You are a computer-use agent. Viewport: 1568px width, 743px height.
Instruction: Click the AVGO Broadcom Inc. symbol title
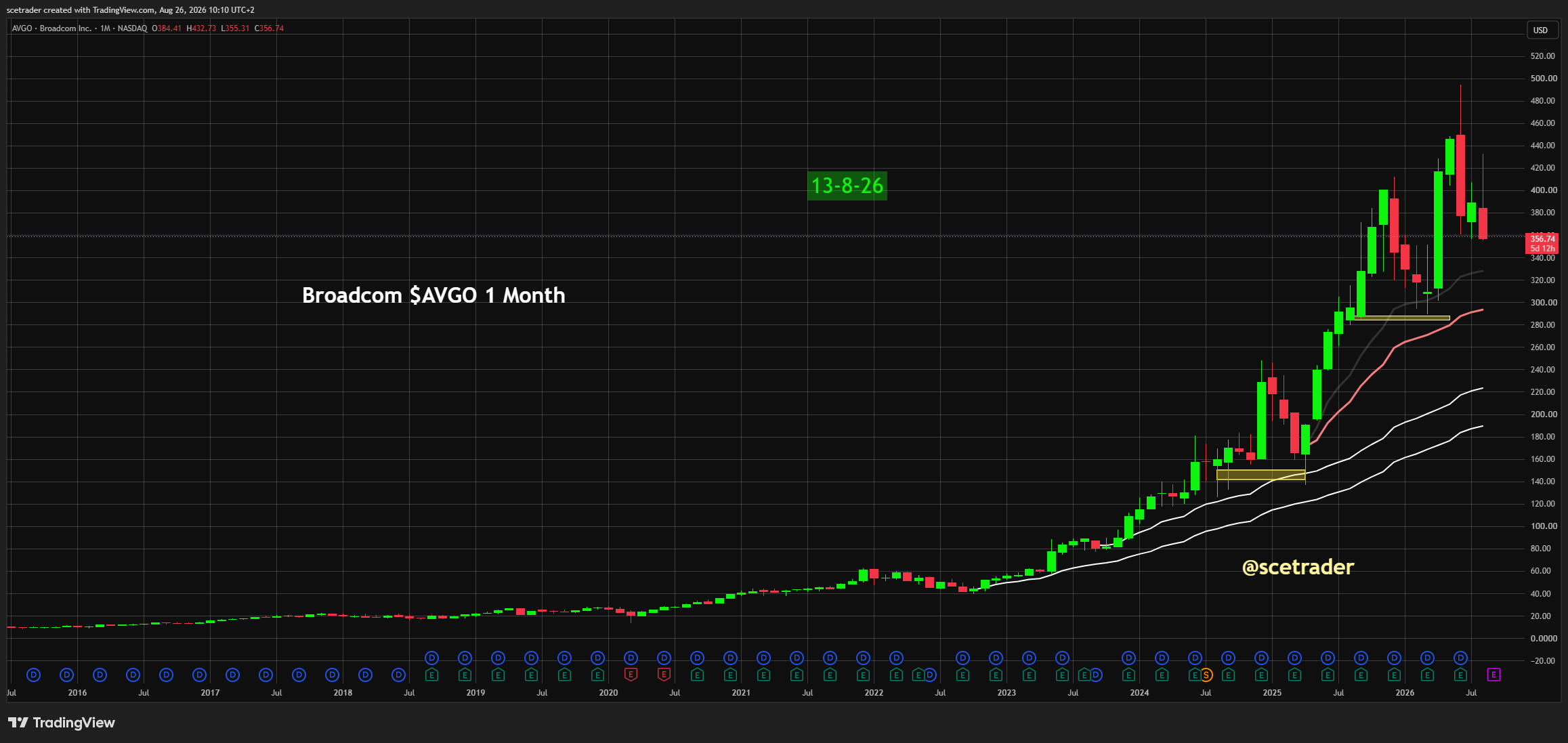[51, 28]
